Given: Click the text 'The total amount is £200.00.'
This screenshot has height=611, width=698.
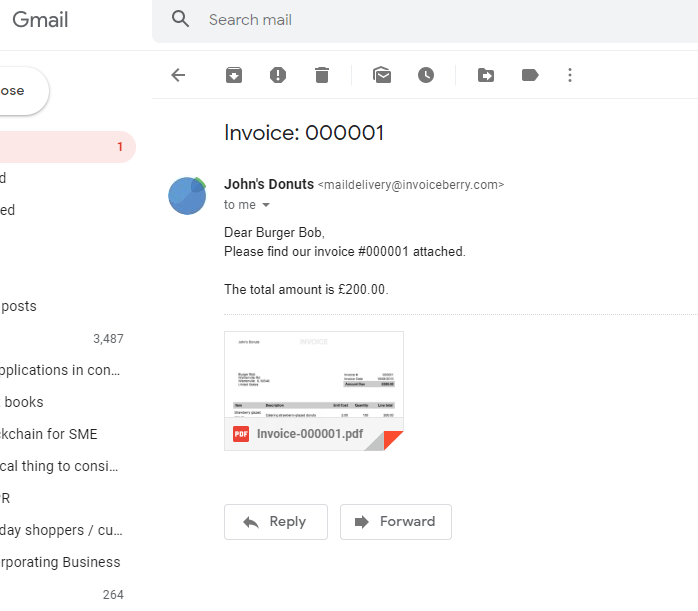Looking at the screenshot, I should tap(306, 289).
